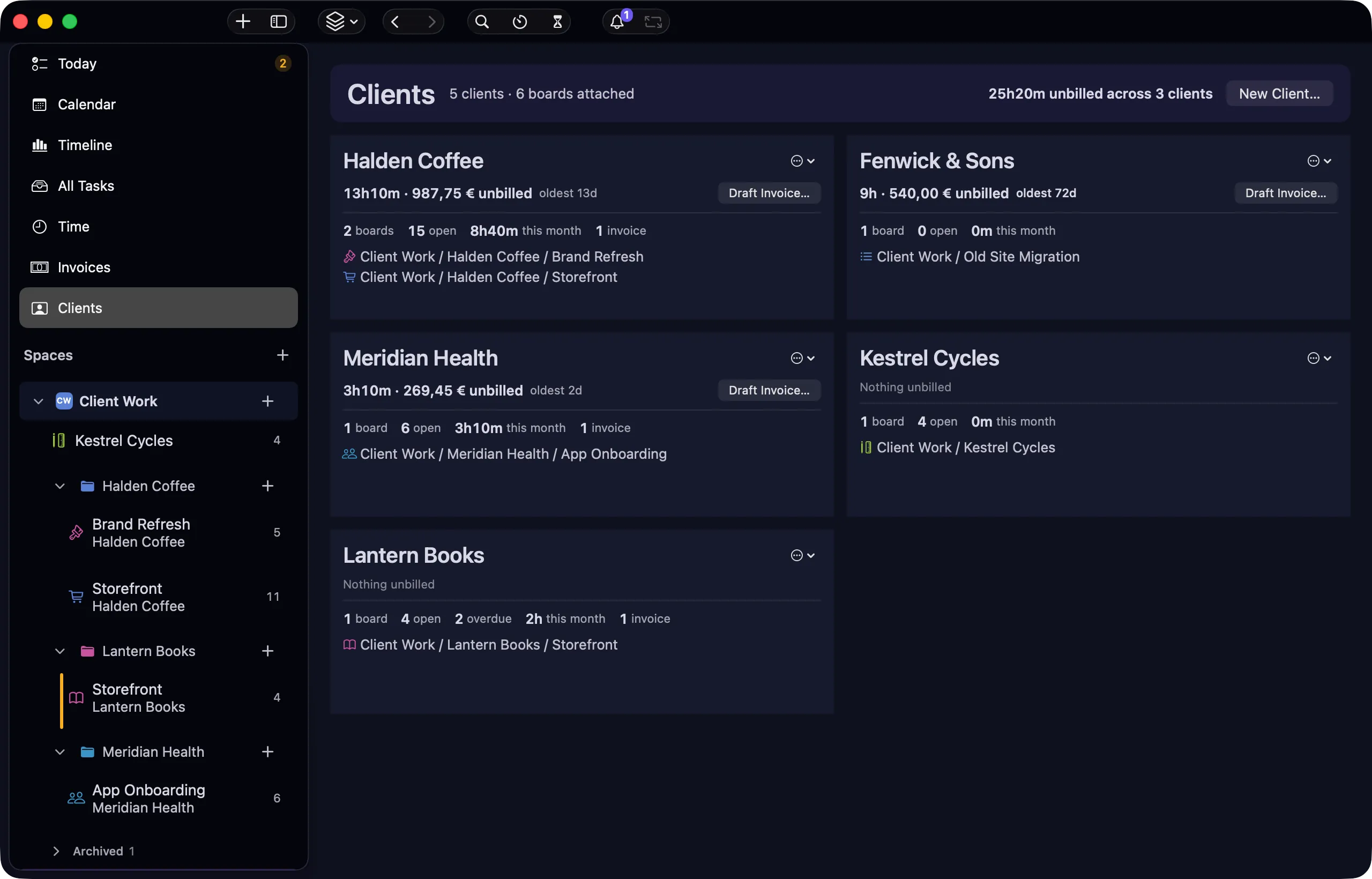Open Client Work / Halden Coffee / Brand Refresh link

click(494, 257)
